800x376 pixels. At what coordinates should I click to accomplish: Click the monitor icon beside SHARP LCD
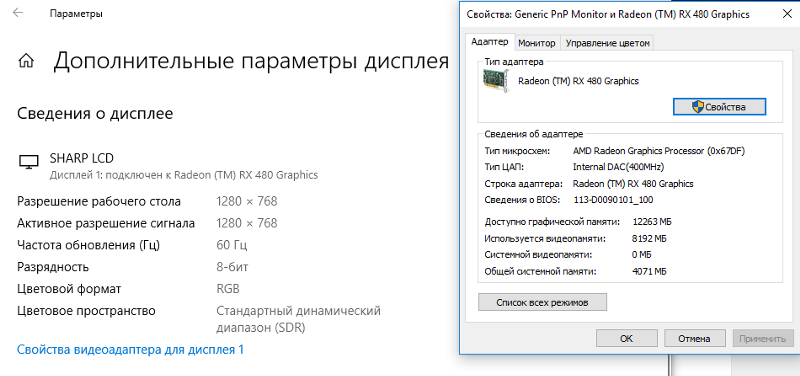(29, 162)
